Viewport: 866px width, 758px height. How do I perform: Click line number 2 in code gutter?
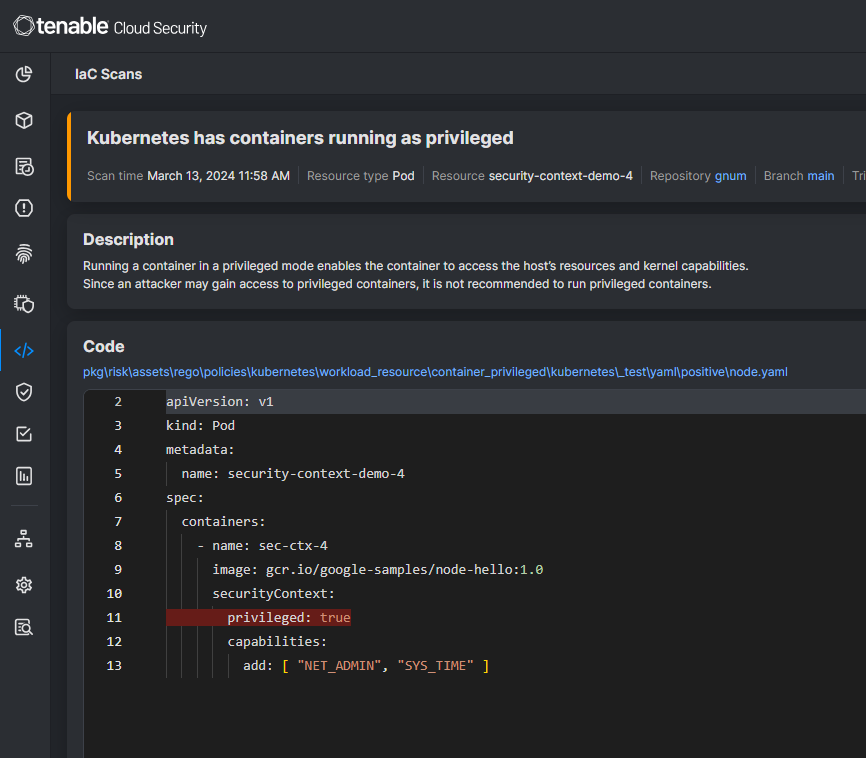click(x=118, y=402)
